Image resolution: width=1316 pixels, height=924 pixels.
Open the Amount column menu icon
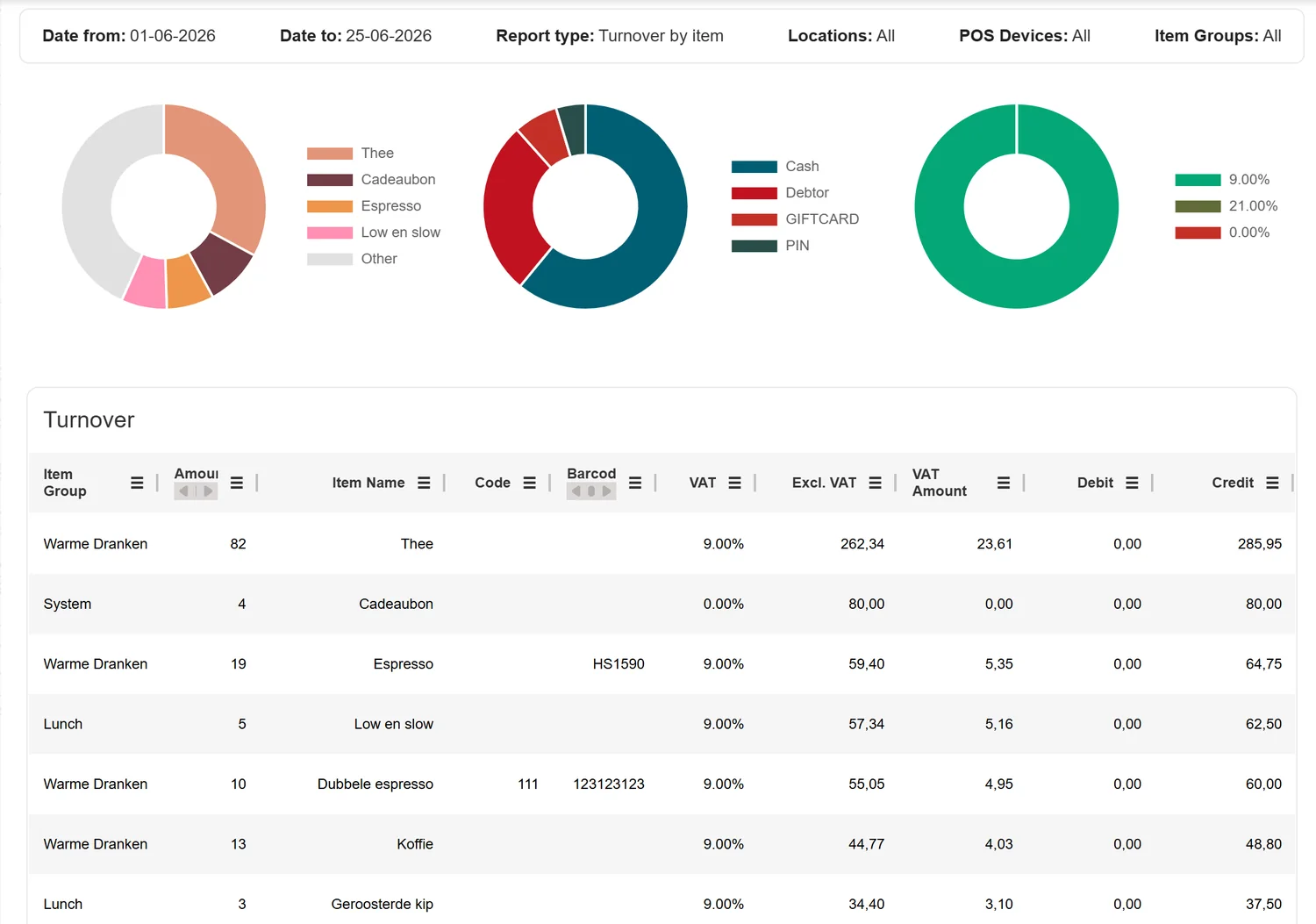[237, 483]
